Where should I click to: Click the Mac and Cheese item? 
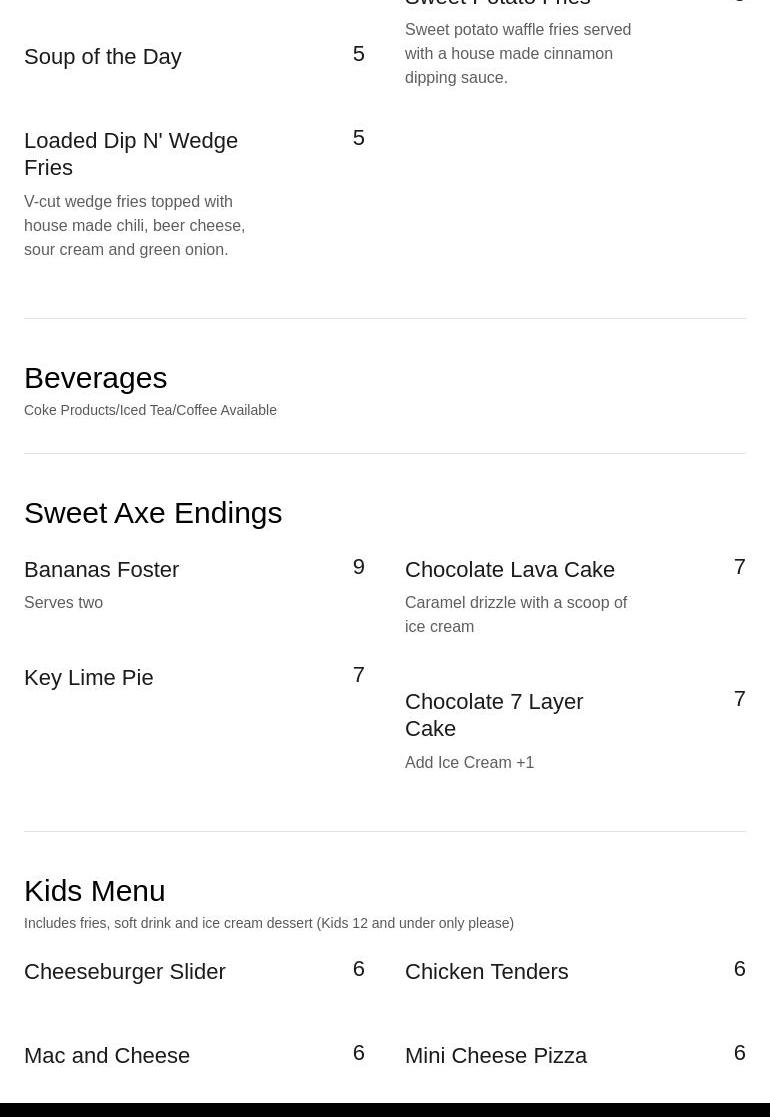pos(107,1056)
